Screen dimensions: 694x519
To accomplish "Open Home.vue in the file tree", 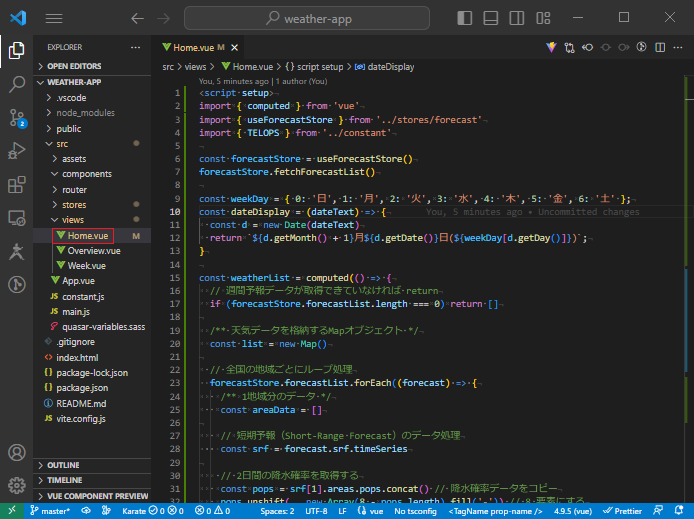I will 92,236.
